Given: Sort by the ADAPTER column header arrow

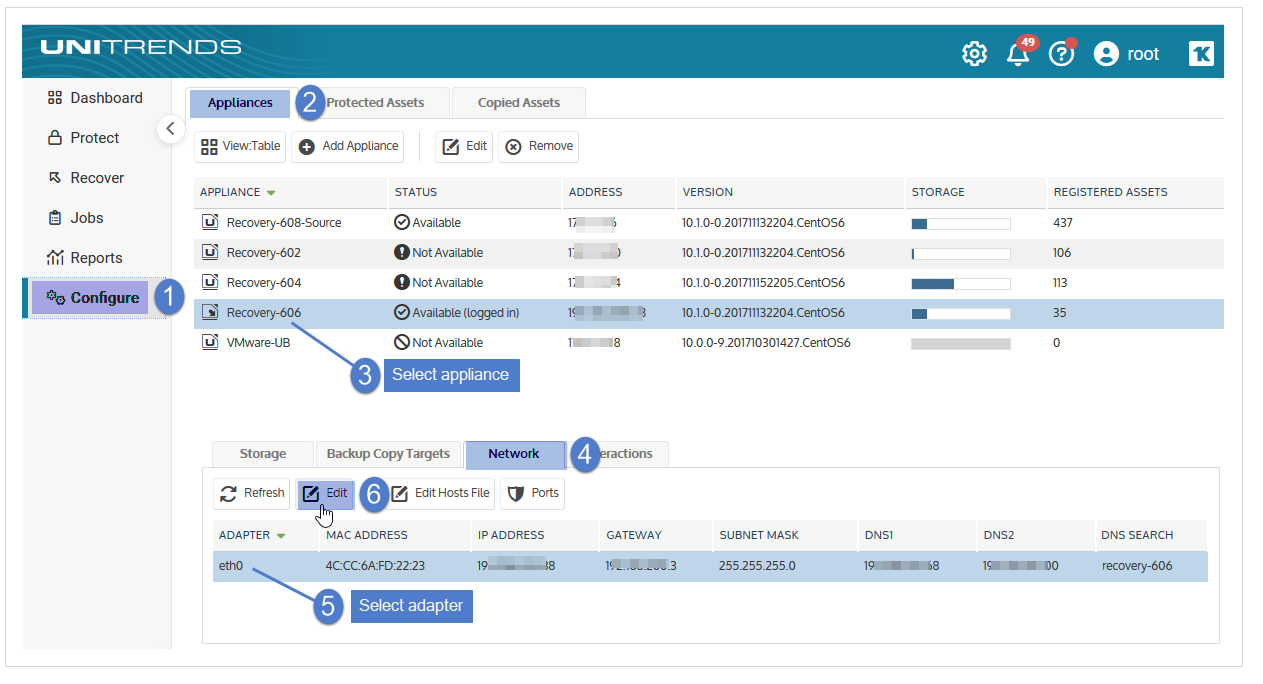Looking at the screenshot, I should 281,536.
